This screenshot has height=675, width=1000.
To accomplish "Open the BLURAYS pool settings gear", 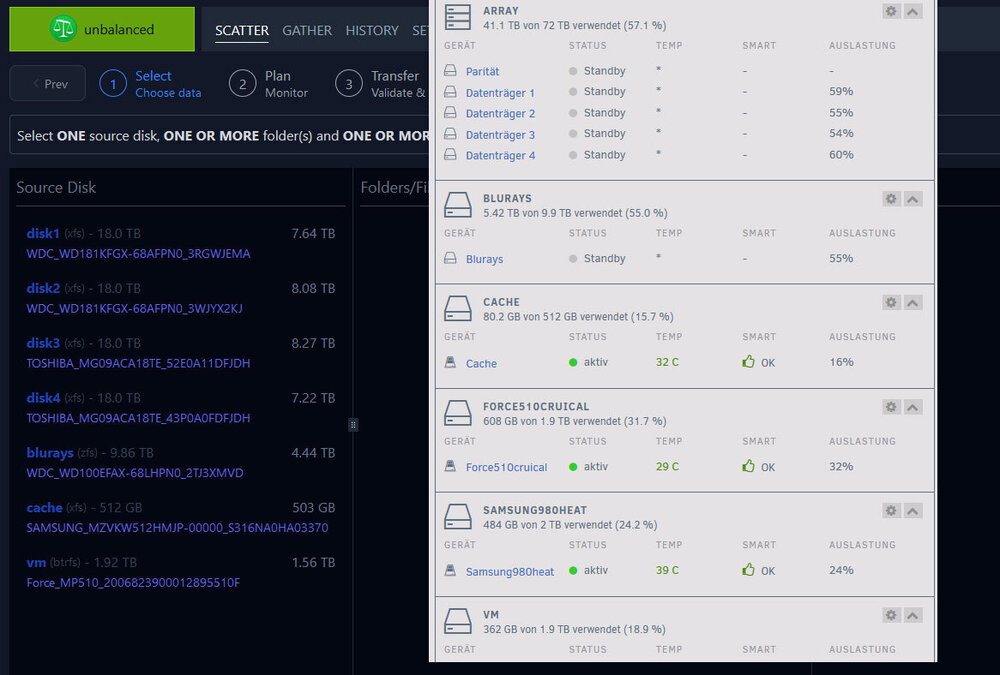I will pyautogui.click(x=891, y=198).
